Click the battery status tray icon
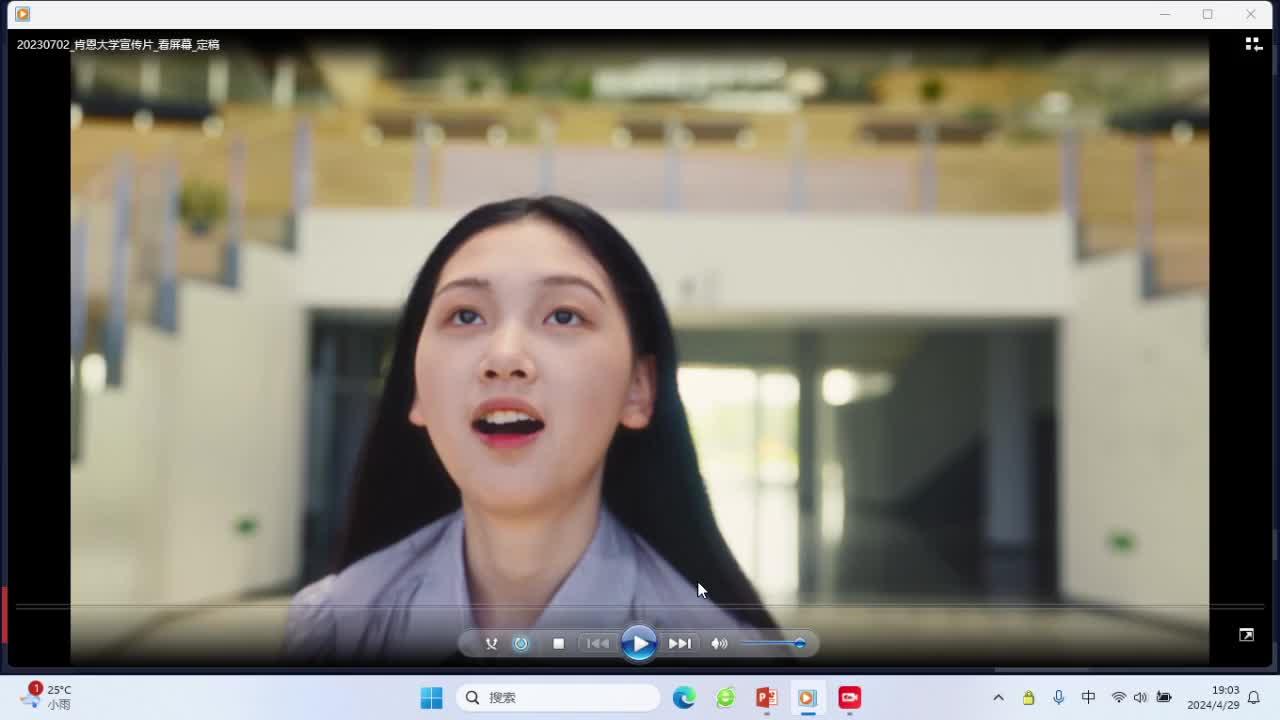This screenshot has height=720, width=1280. click(x=1163, y=698)
